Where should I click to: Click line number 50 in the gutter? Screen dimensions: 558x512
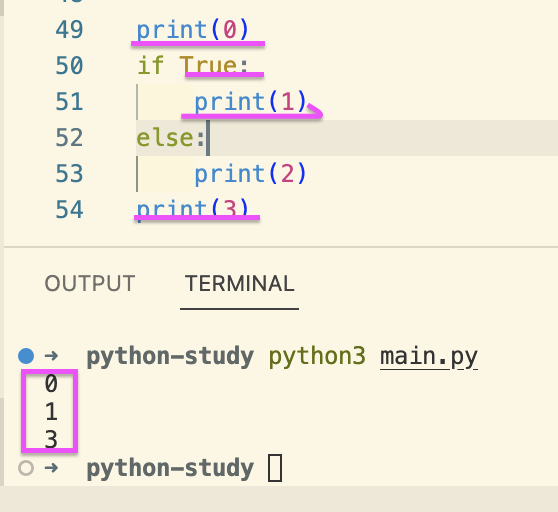69,65
